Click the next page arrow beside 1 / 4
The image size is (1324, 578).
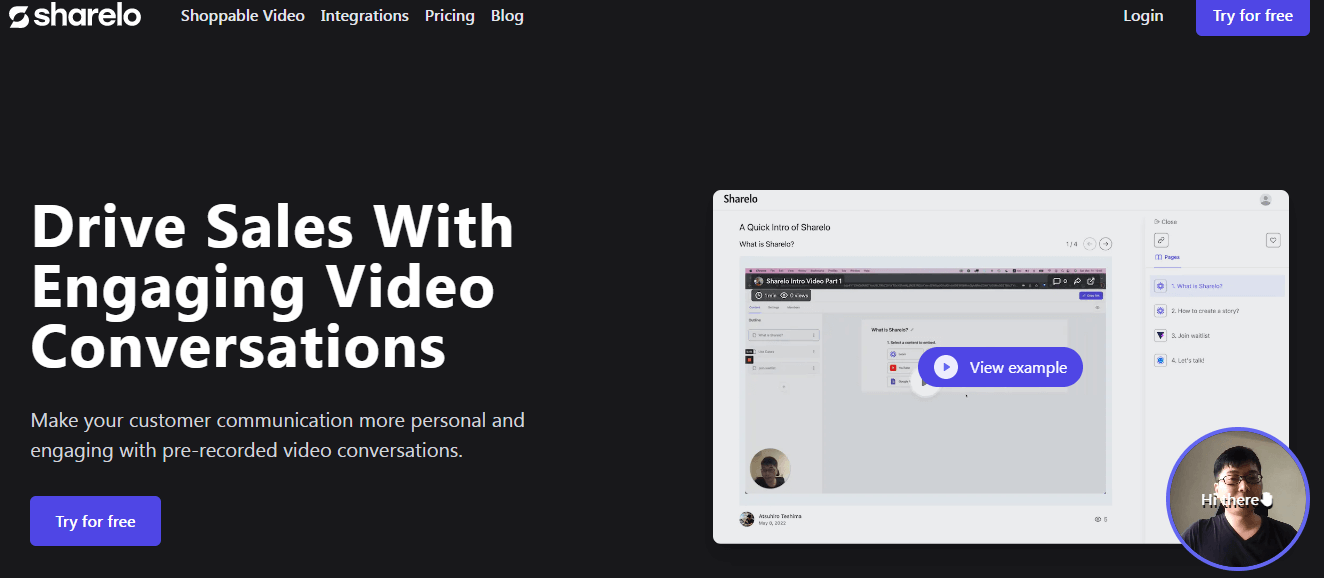click(x=1105, y=244)
